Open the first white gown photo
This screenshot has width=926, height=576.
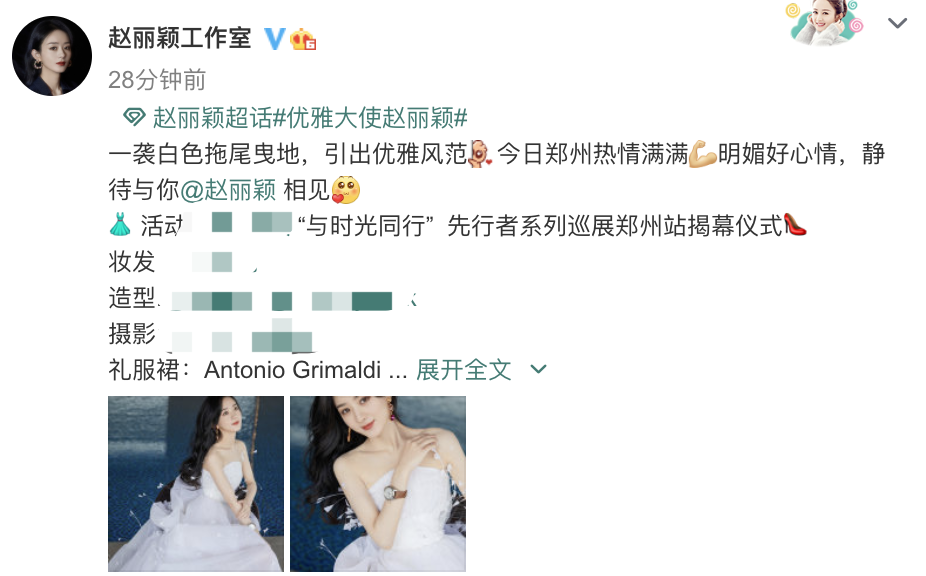196,484
